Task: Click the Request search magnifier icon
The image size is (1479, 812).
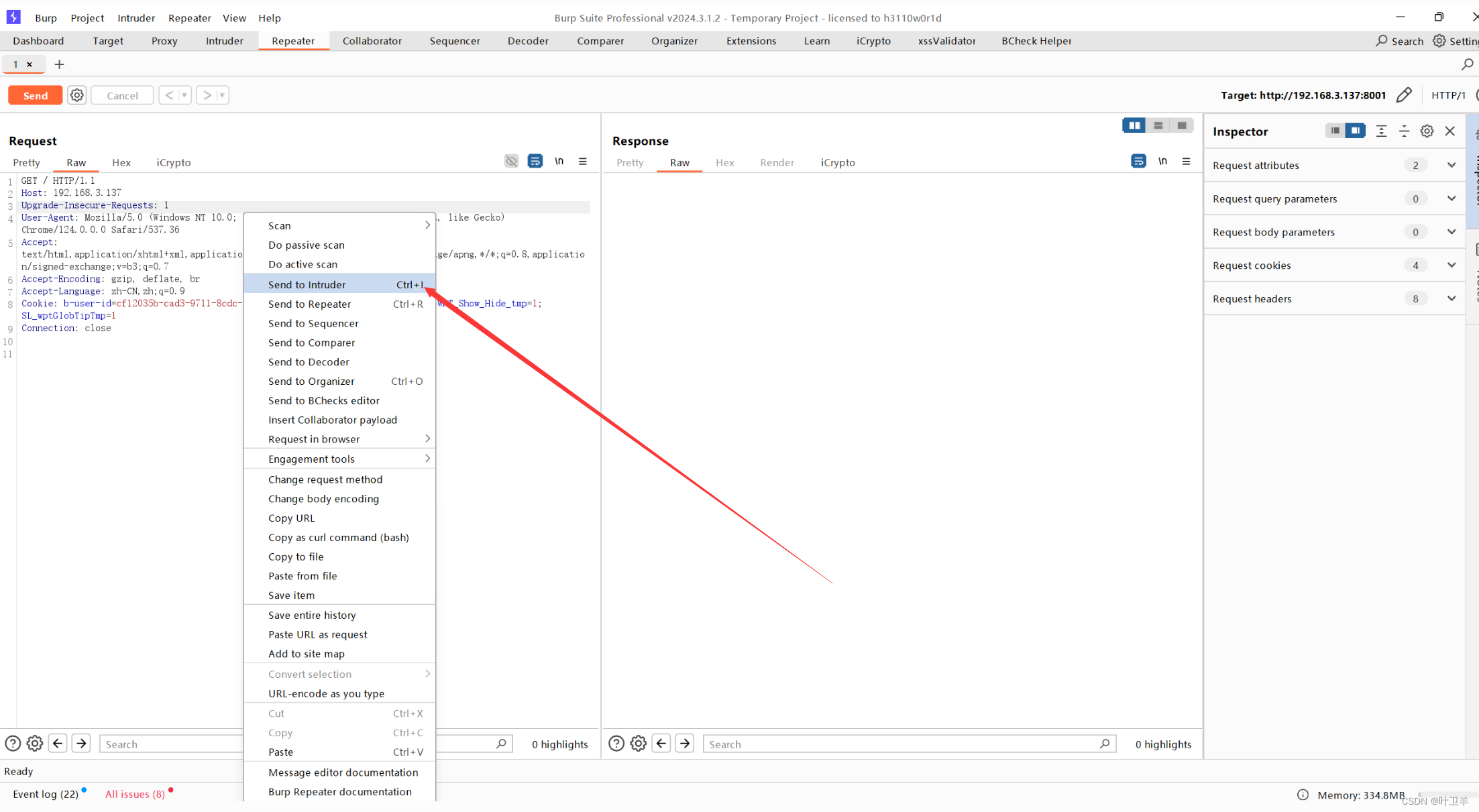Action: [501, 744]
